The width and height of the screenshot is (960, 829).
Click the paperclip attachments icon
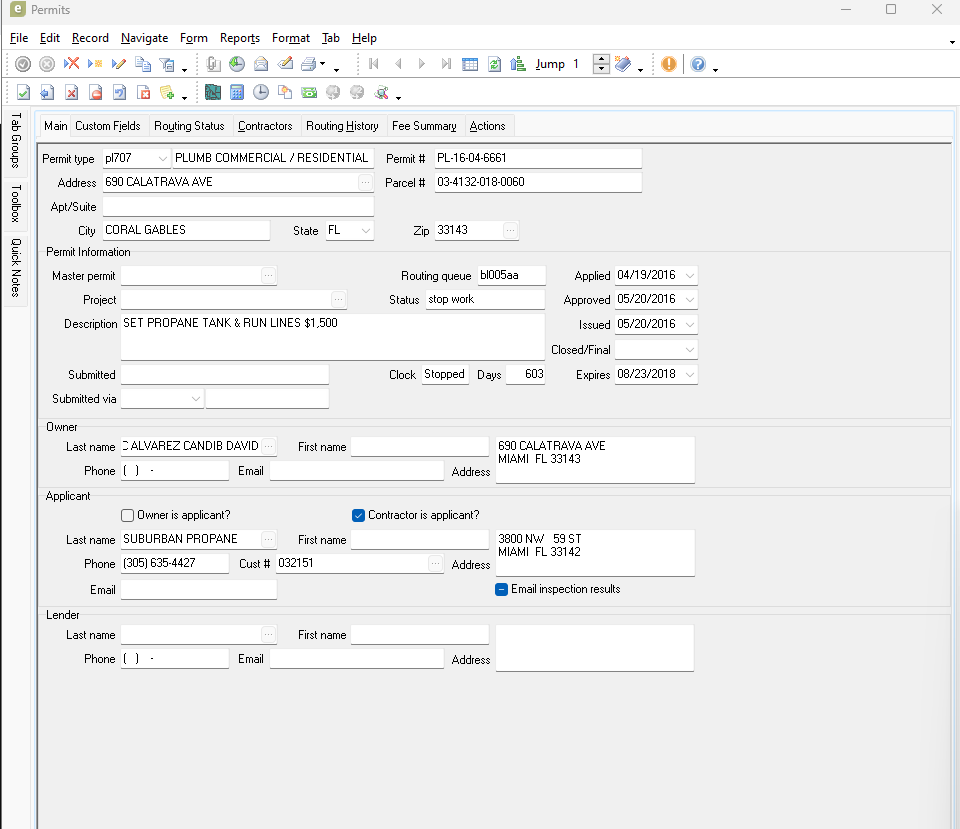coord(213,64)
